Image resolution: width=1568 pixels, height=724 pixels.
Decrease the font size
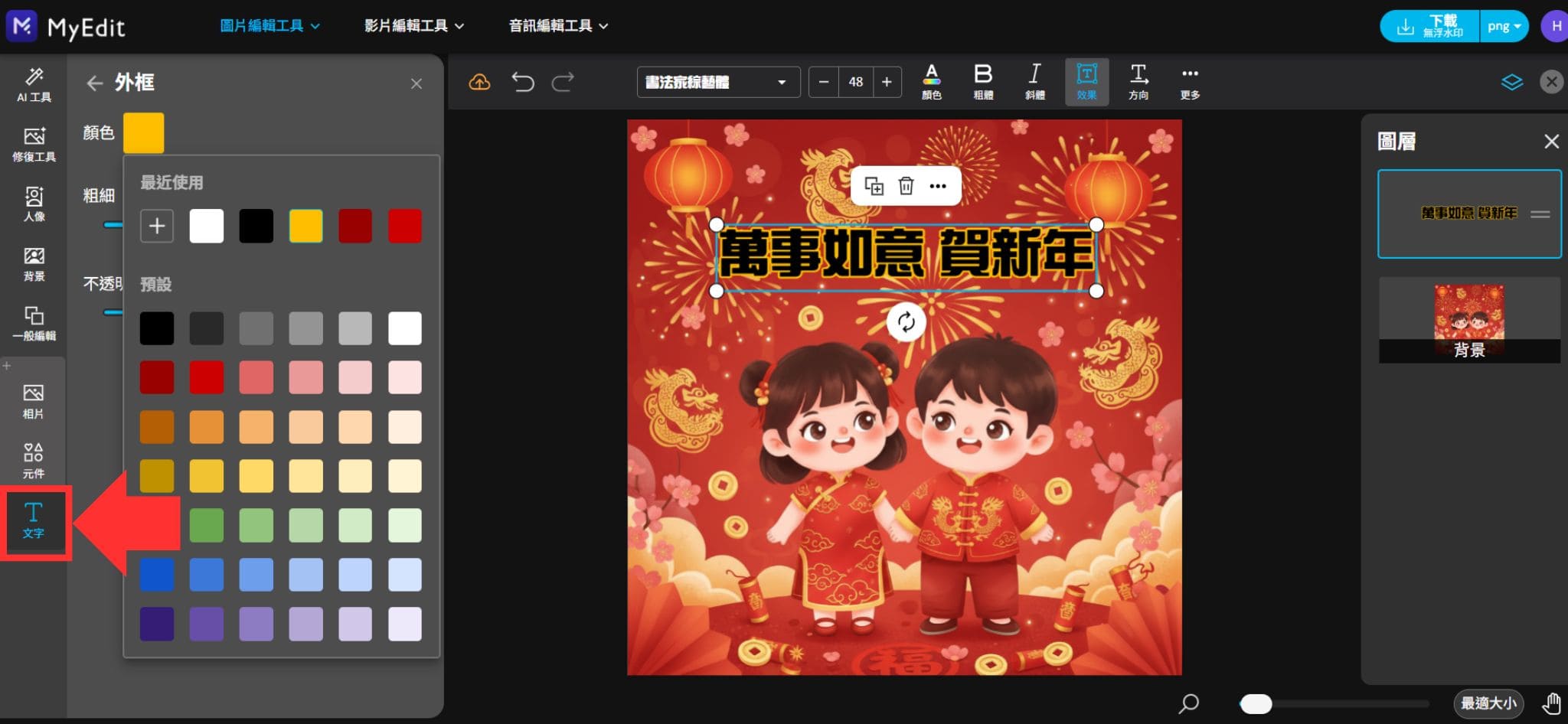coord(824,82)
